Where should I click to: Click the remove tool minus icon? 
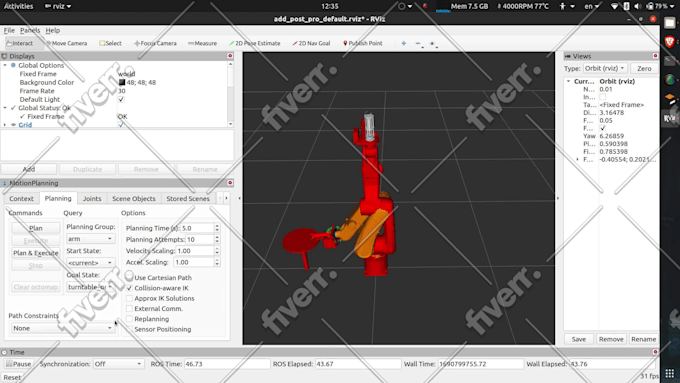click(x=418, y=43)
